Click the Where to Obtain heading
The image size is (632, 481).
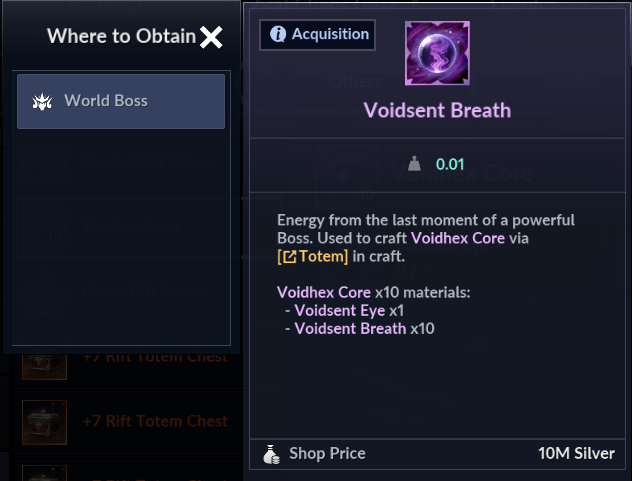(121, 37)
